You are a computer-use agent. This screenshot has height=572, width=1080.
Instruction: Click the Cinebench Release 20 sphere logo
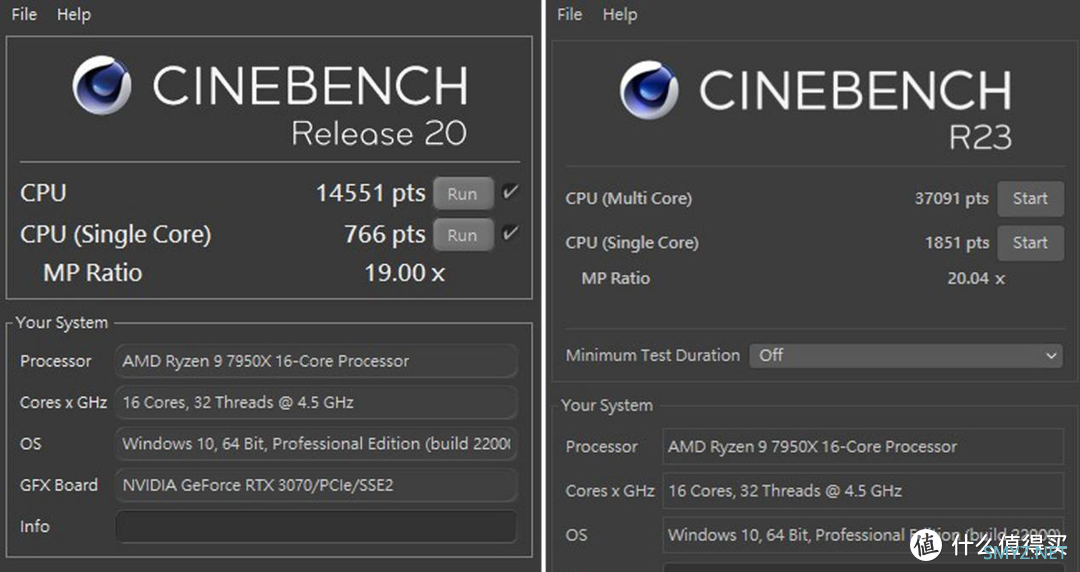pyautogui.click(x=102, y=85)
